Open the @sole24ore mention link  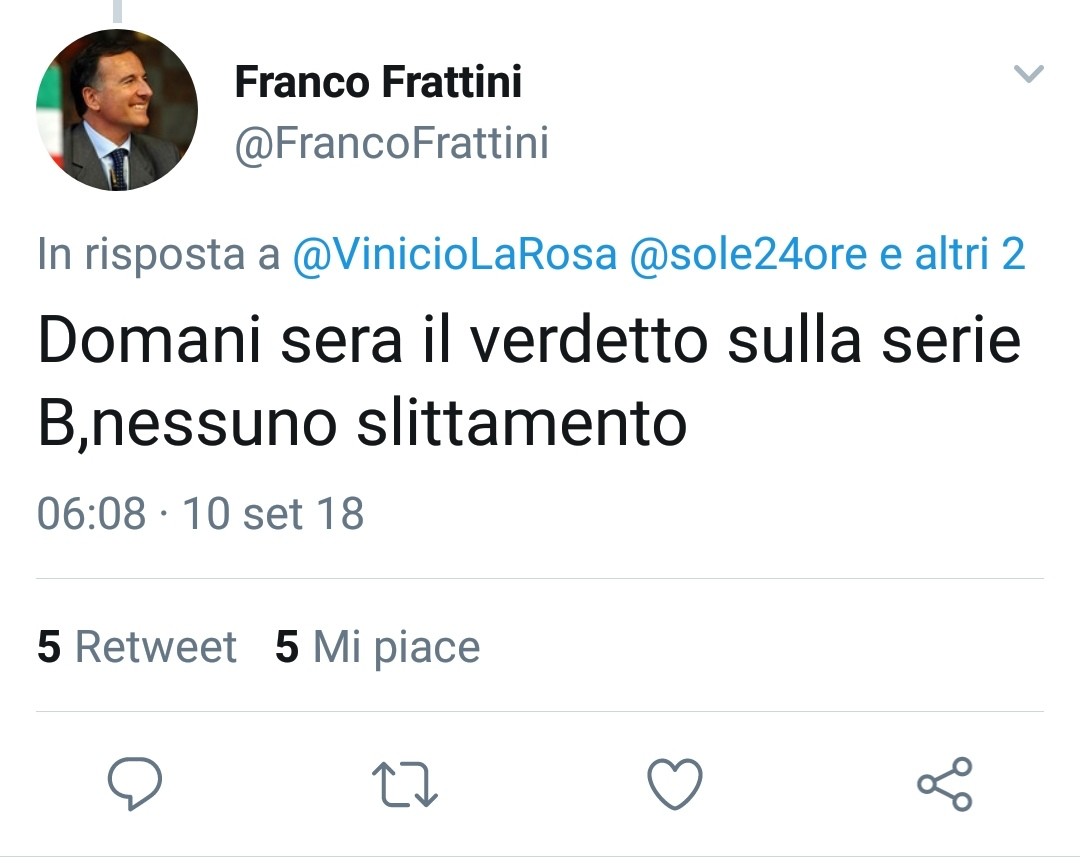click(x=749, y=255)
